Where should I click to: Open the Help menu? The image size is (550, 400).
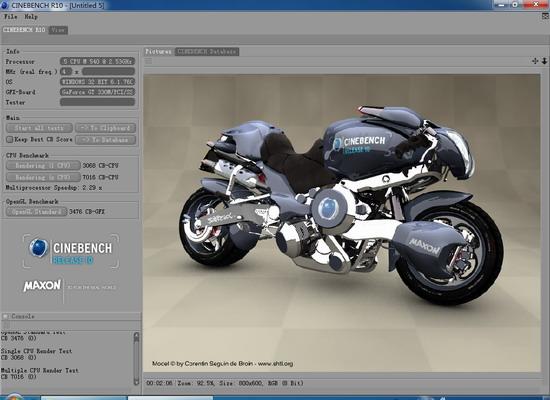pos(31,16)
